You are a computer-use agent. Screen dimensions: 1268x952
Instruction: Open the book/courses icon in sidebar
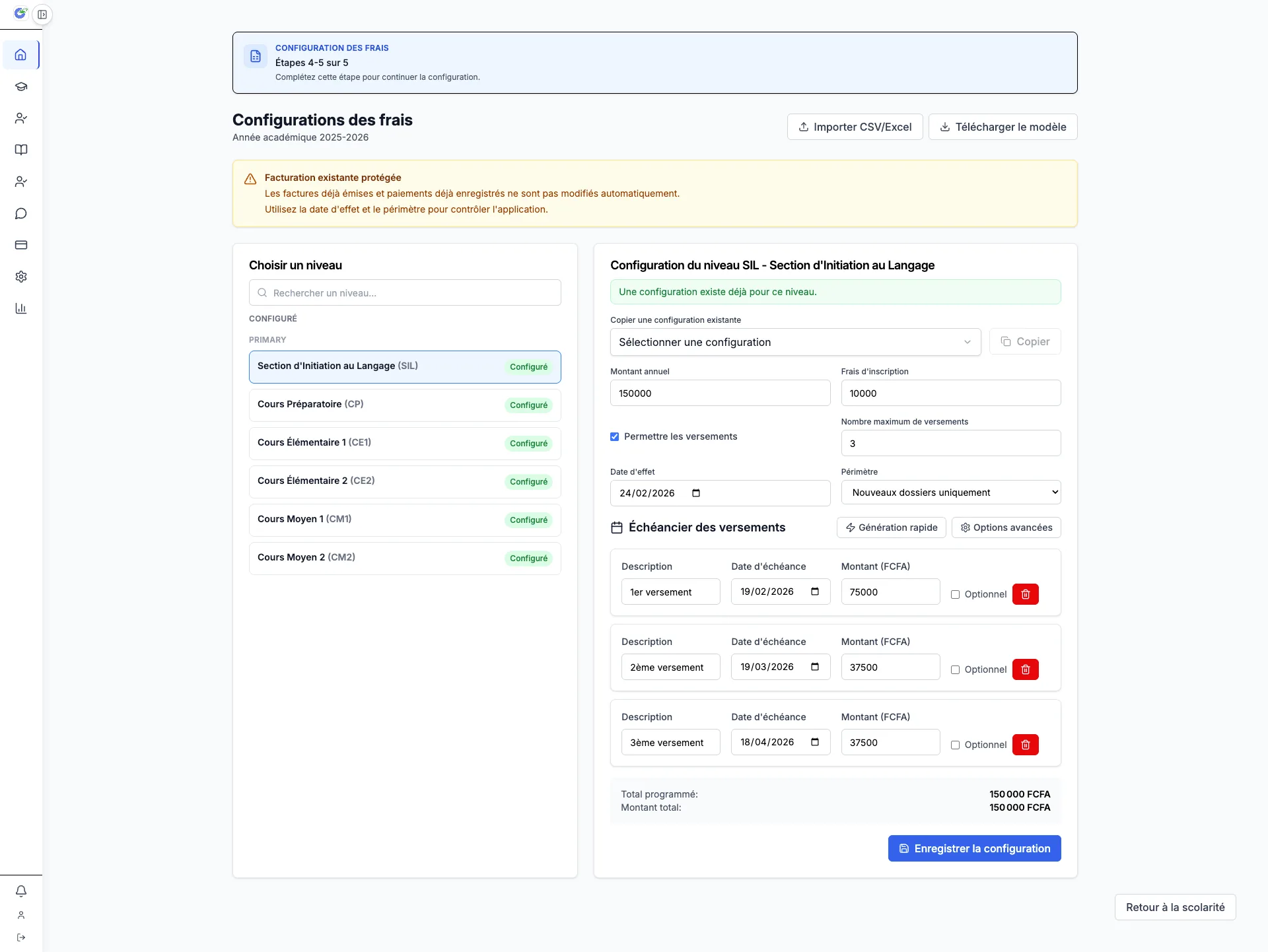click(21, 150)
